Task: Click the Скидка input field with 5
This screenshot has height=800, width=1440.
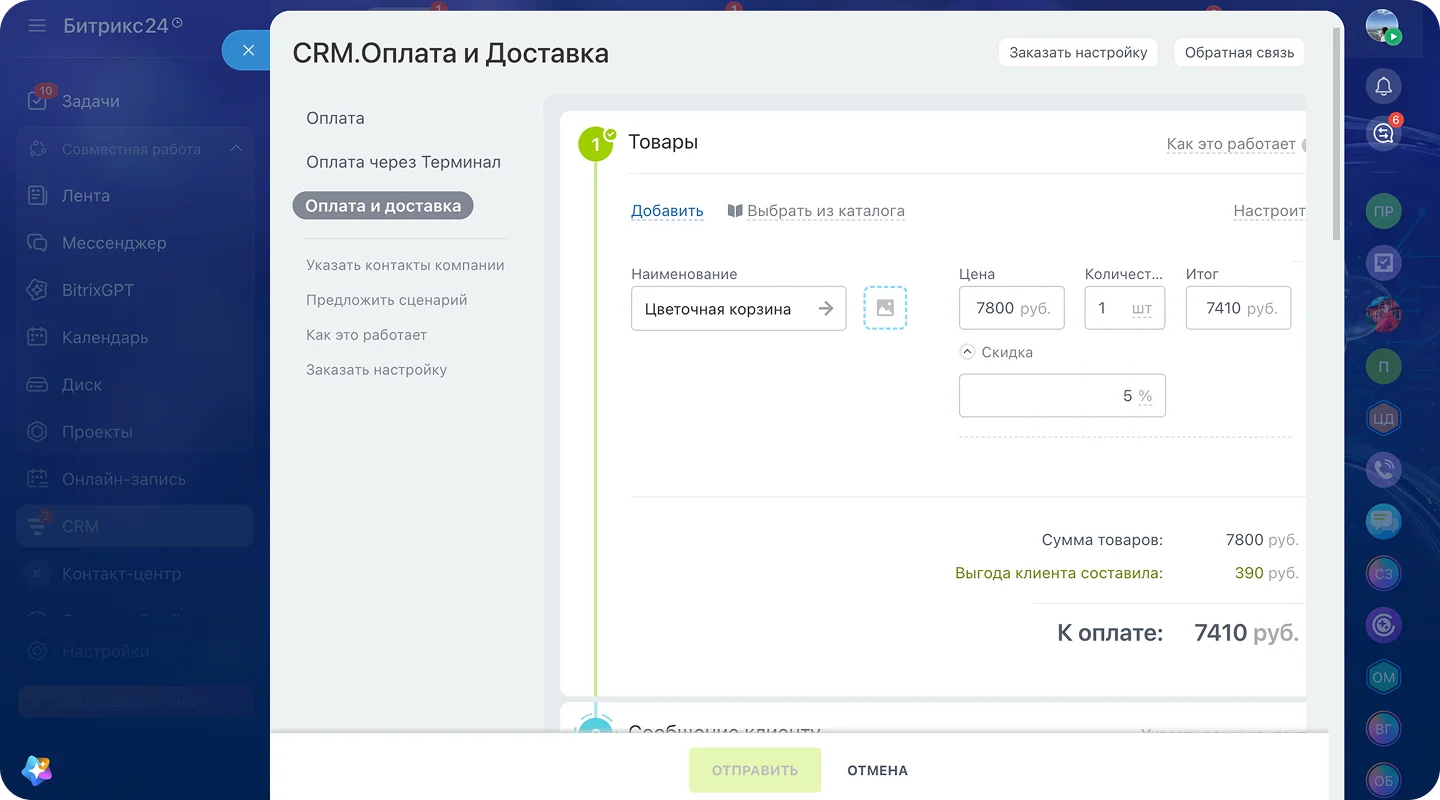Action: 1062,396
